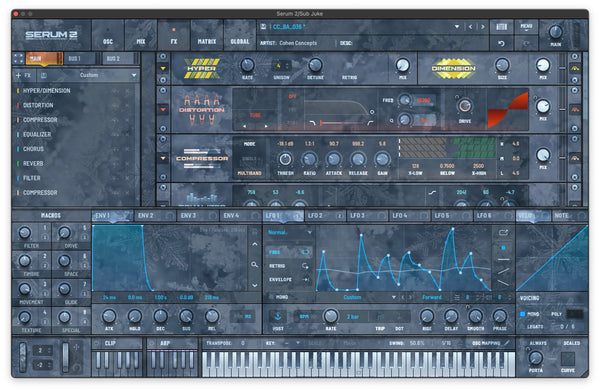Screen dimensions: 600x391
Task: Open the MENU dropdown
Action: (526, 26)
